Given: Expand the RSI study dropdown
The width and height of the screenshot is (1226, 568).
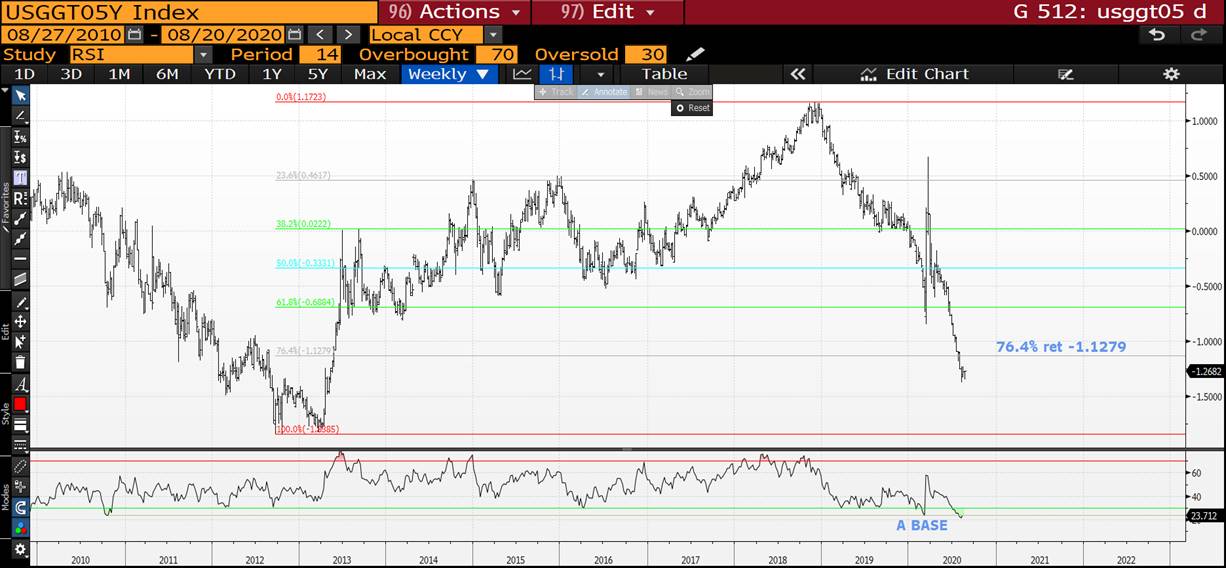Looking at the screenshot, I should pos(204,54).
